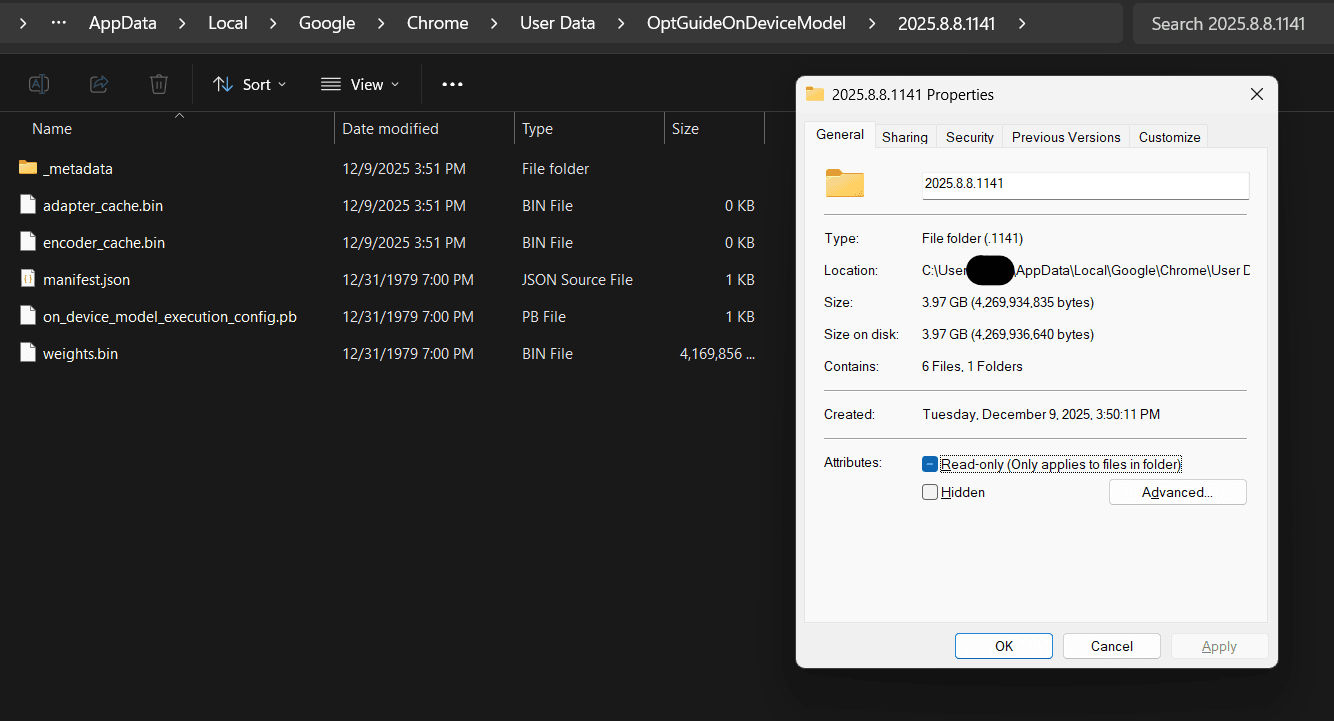This screenshot has width=1334, height=721.
Task: Open Advanced attributes dialog
Action: coord(1178,492)
